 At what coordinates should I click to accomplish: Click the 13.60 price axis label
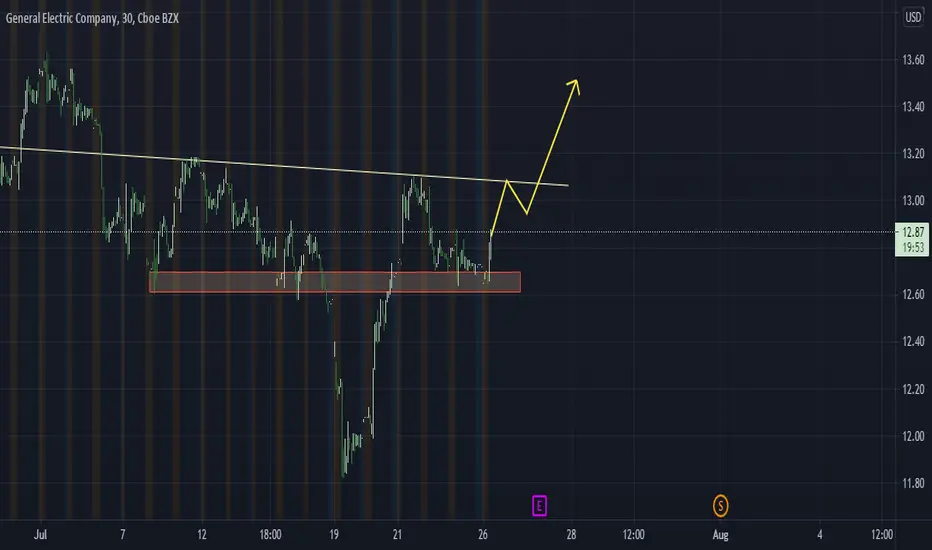tap(913, 59)
